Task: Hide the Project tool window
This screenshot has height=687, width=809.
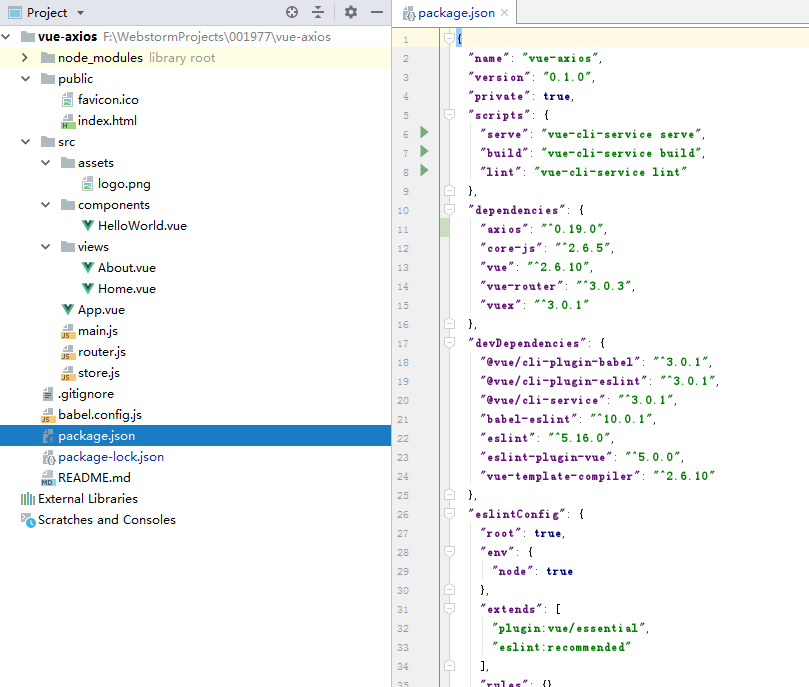Action: point(376,13)
